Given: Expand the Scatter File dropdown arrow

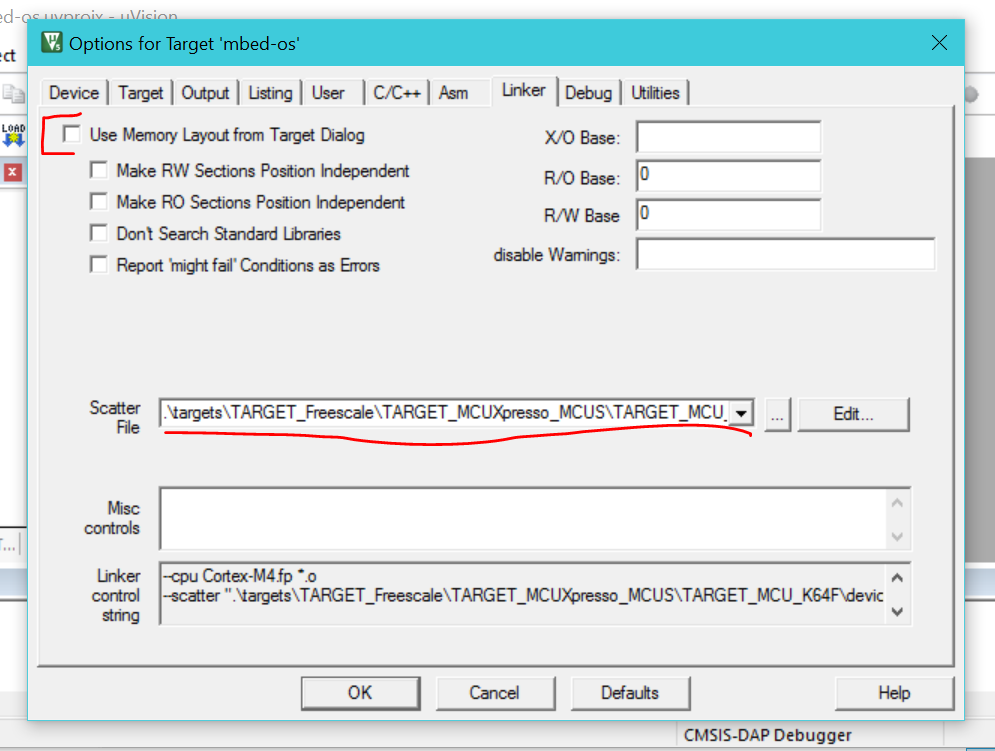Looking at the screenshot, I should (x=741, y=413).
